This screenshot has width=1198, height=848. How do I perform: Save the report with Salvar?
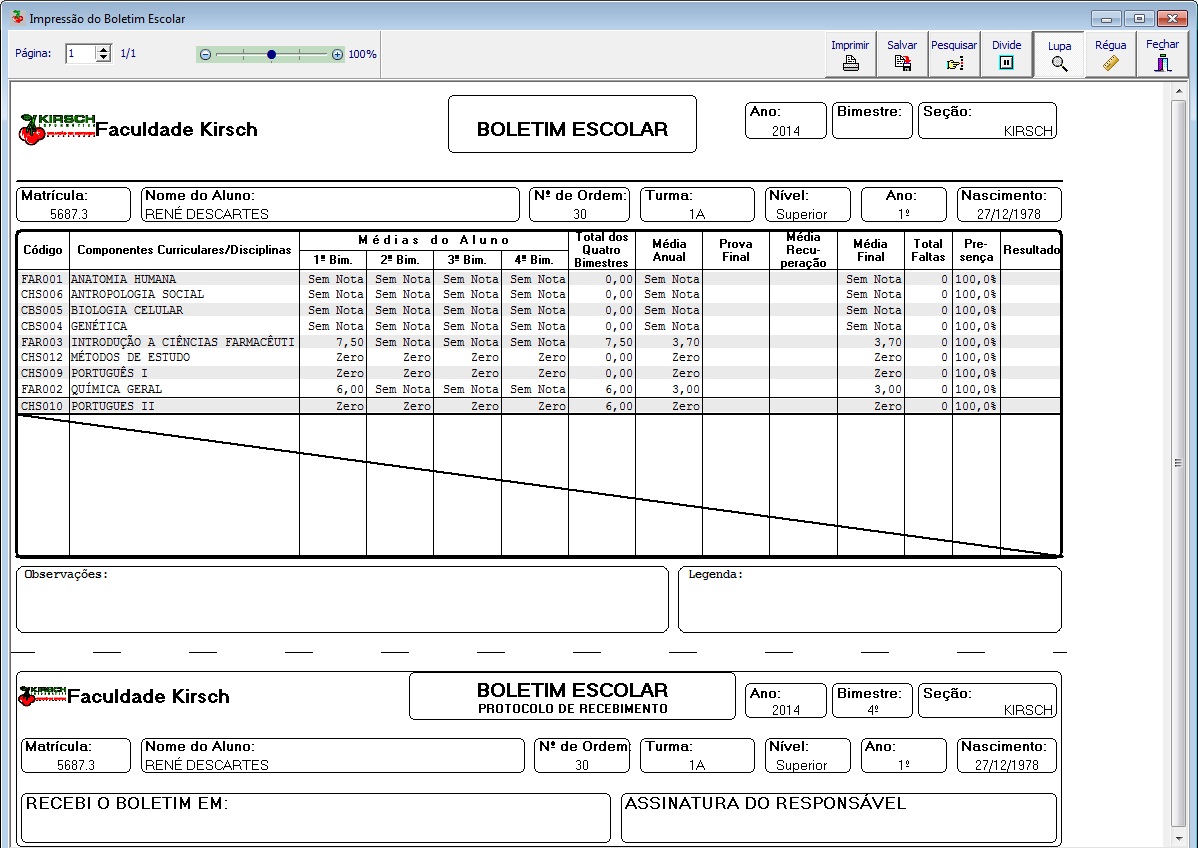[x=902, y=54]
